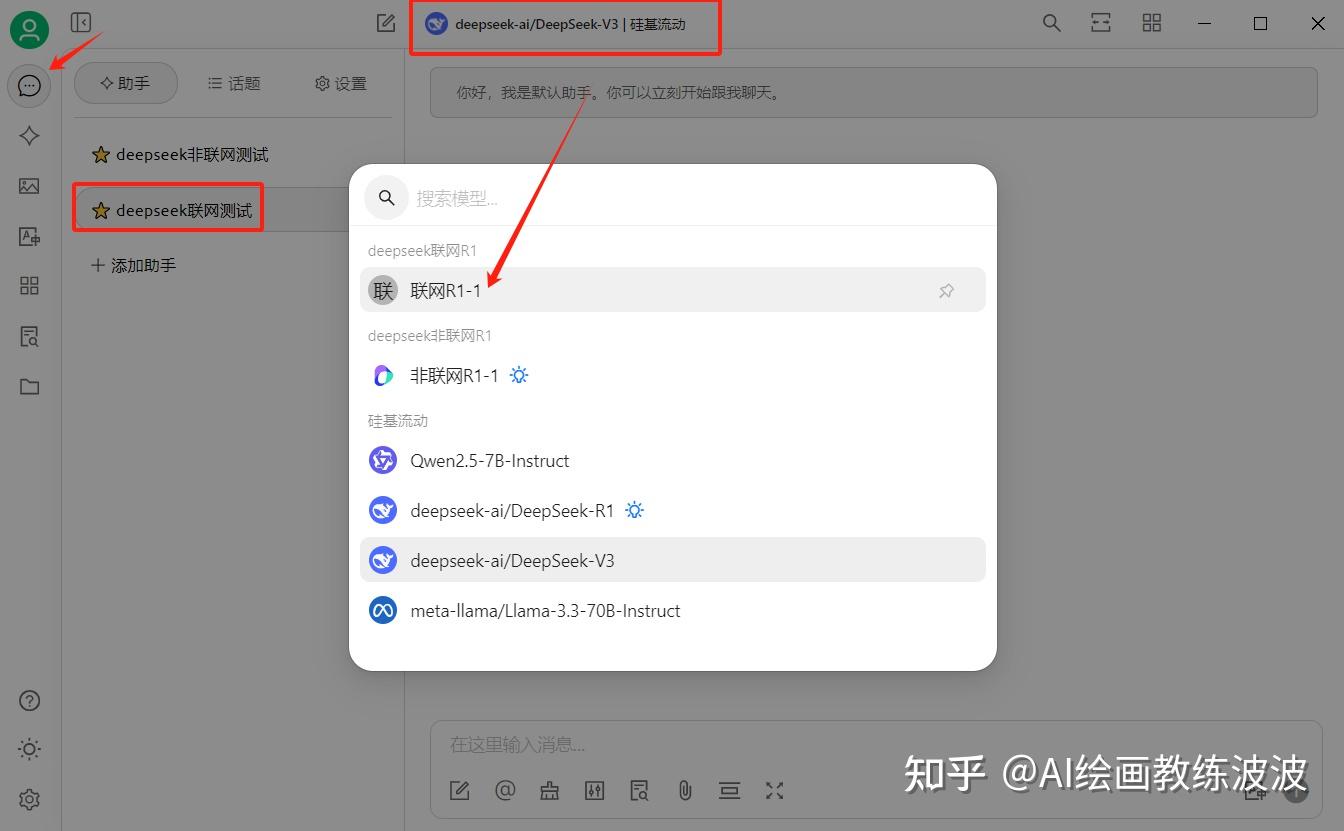This screenshot has width=1344, height=831.
Task: Open the agents sparkle icon in sidebar
Action: [x=29, y=136]
